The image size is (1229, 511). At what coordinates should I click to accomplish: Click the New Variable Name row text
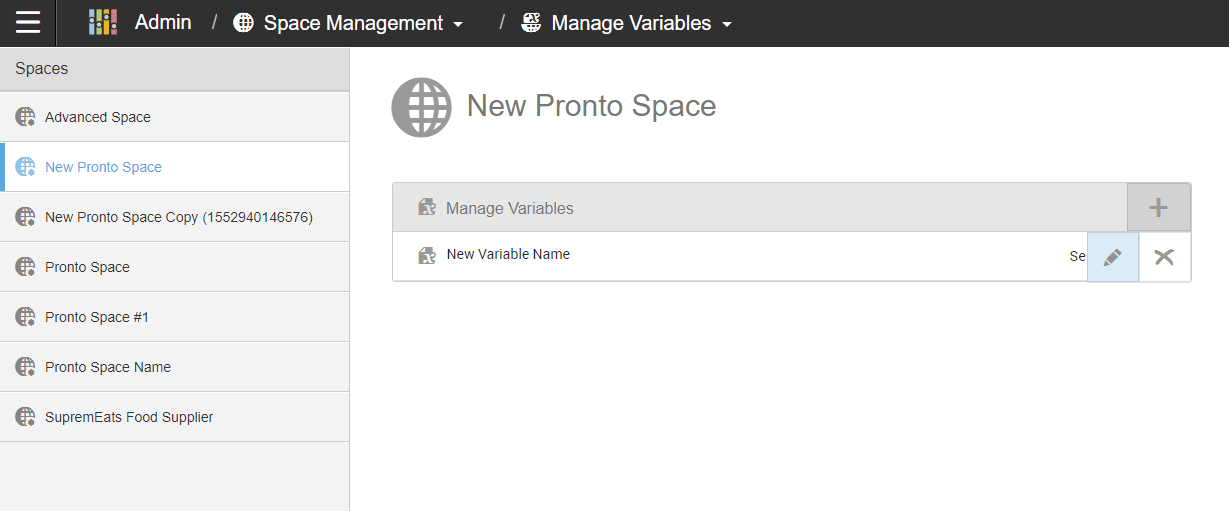pos(508,255)
